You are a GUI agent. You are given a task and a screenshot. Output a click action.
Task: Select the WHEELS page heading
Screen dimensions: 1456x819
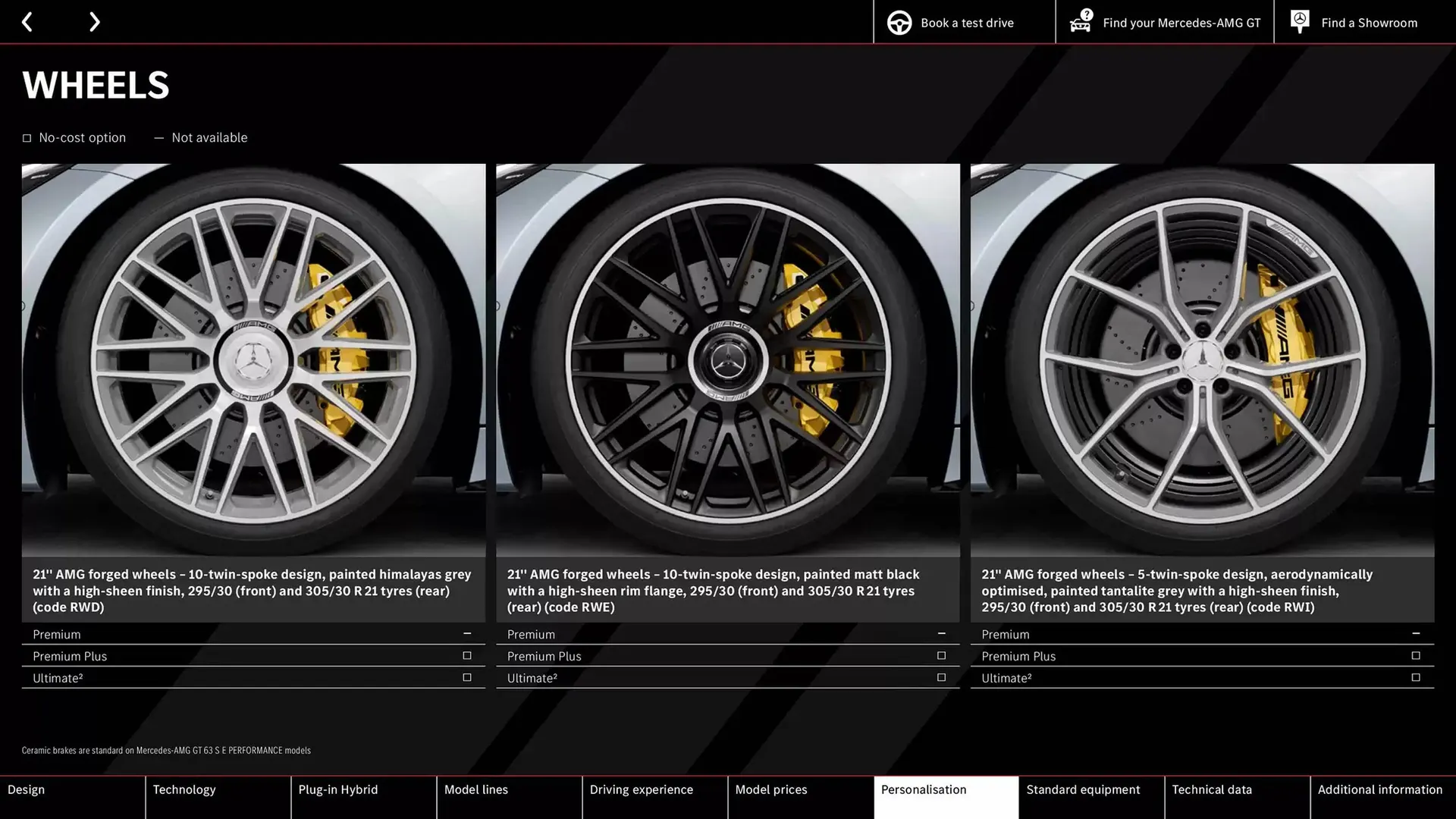click(x=96, y=84)
